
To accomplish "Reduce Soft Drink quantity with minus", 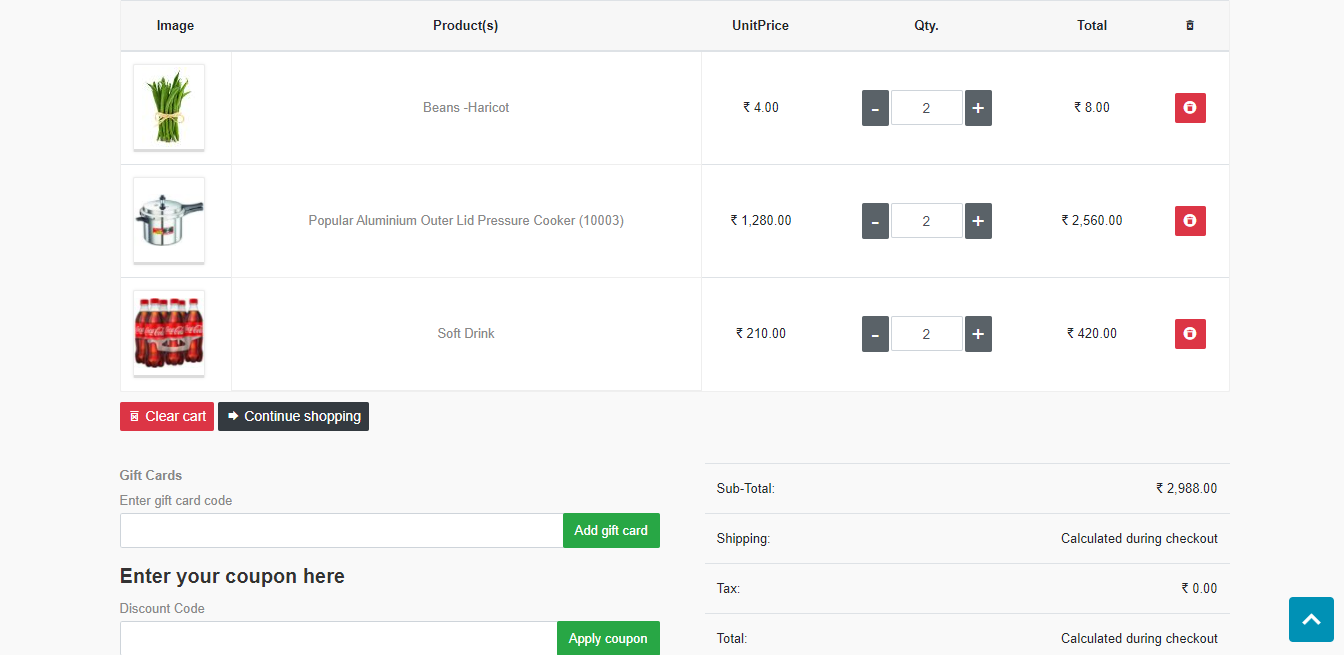I will point(875,334).
